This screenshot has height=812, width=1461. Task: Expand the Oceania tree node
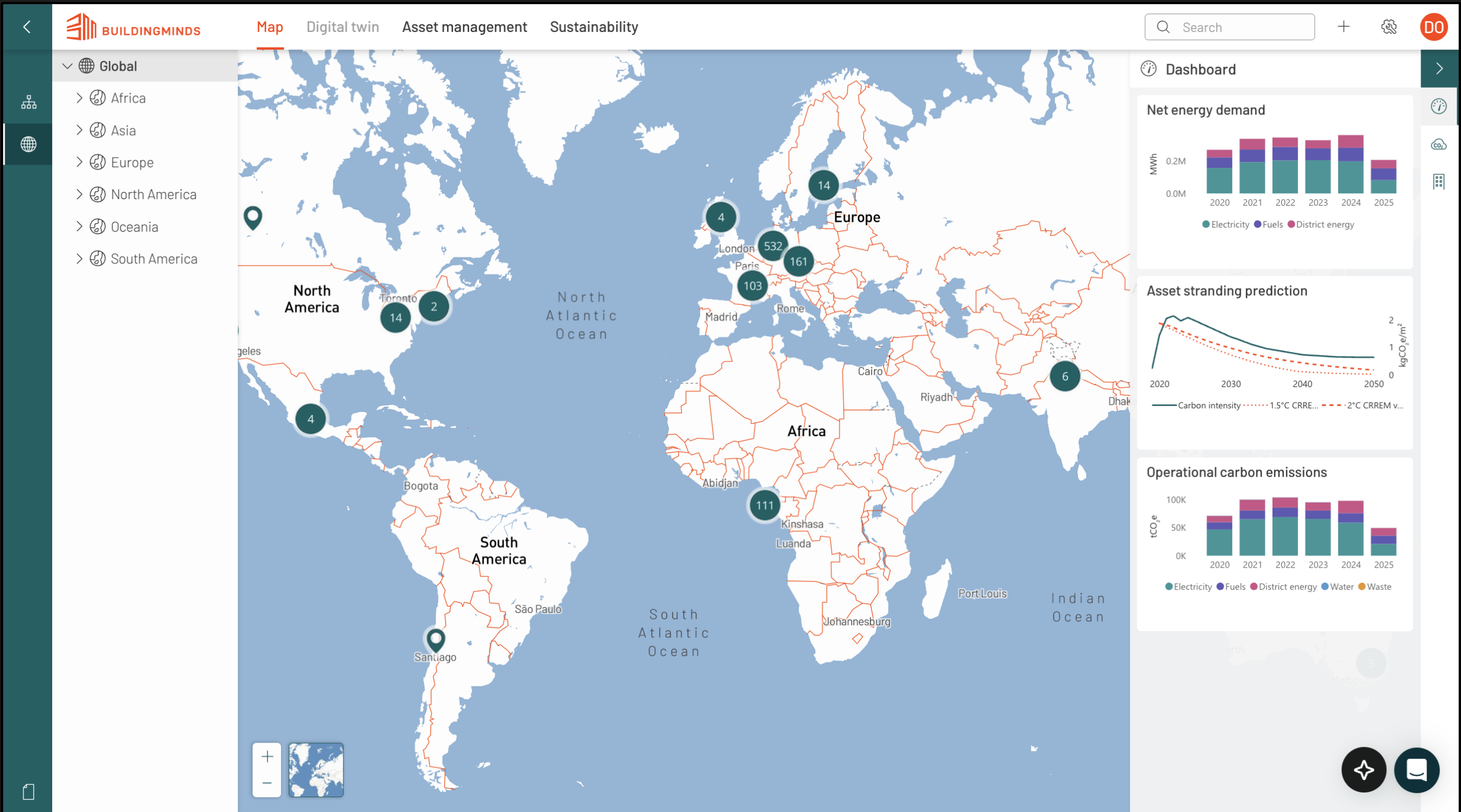click(x=79, y=226)
